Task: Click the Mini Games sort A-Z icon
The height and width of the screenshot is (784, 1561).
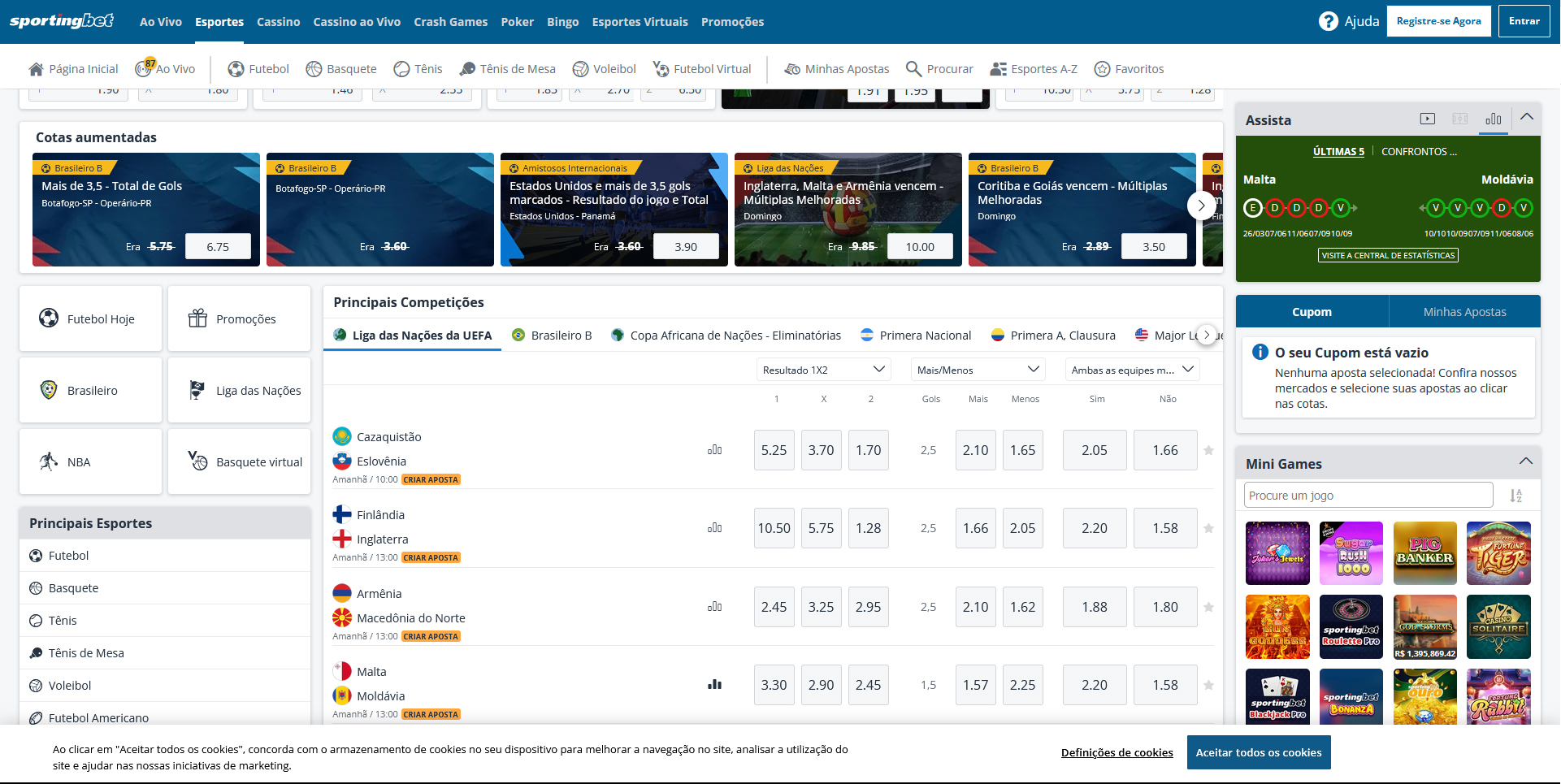Action: click(1515, 496)
